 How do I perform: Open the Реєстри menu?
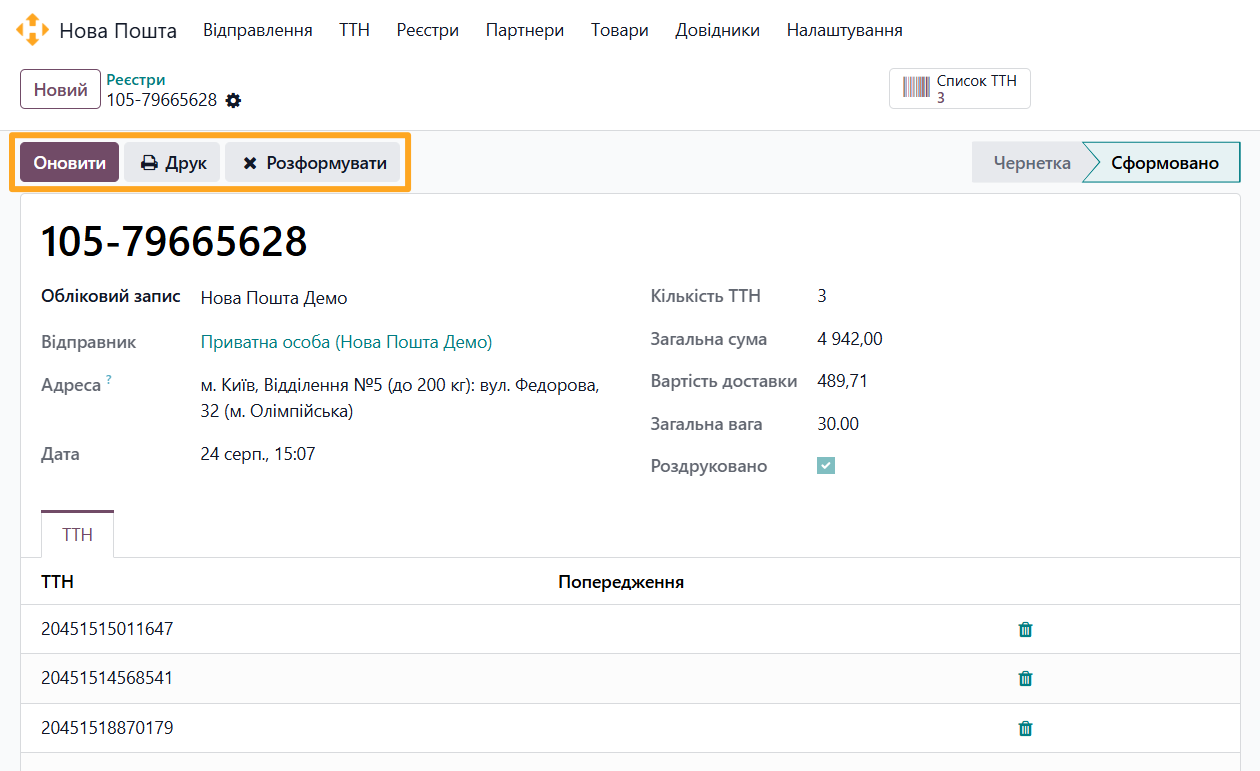click(428, 30)
